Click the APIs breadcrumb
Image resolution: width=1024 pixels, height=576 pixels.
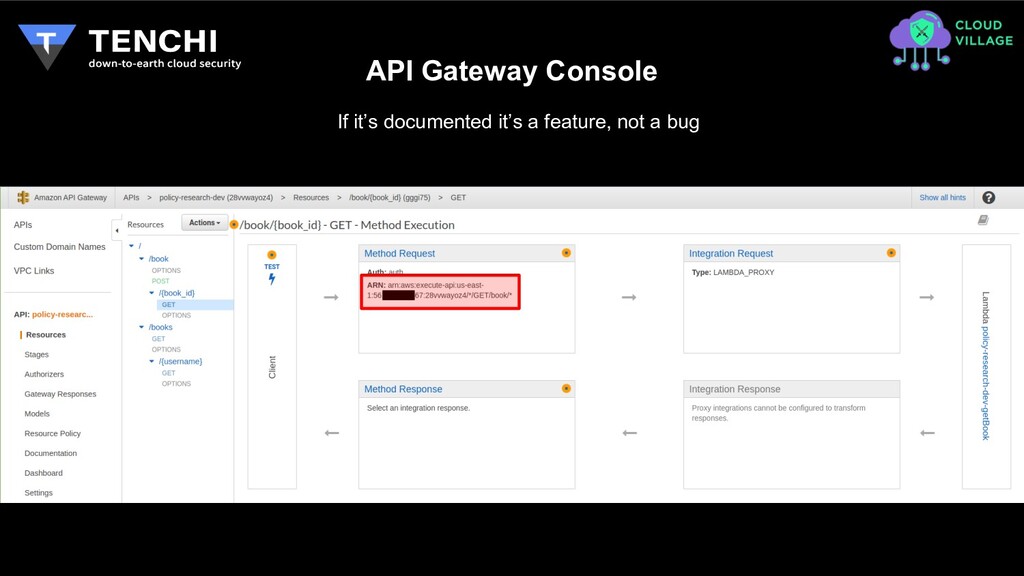131,197
